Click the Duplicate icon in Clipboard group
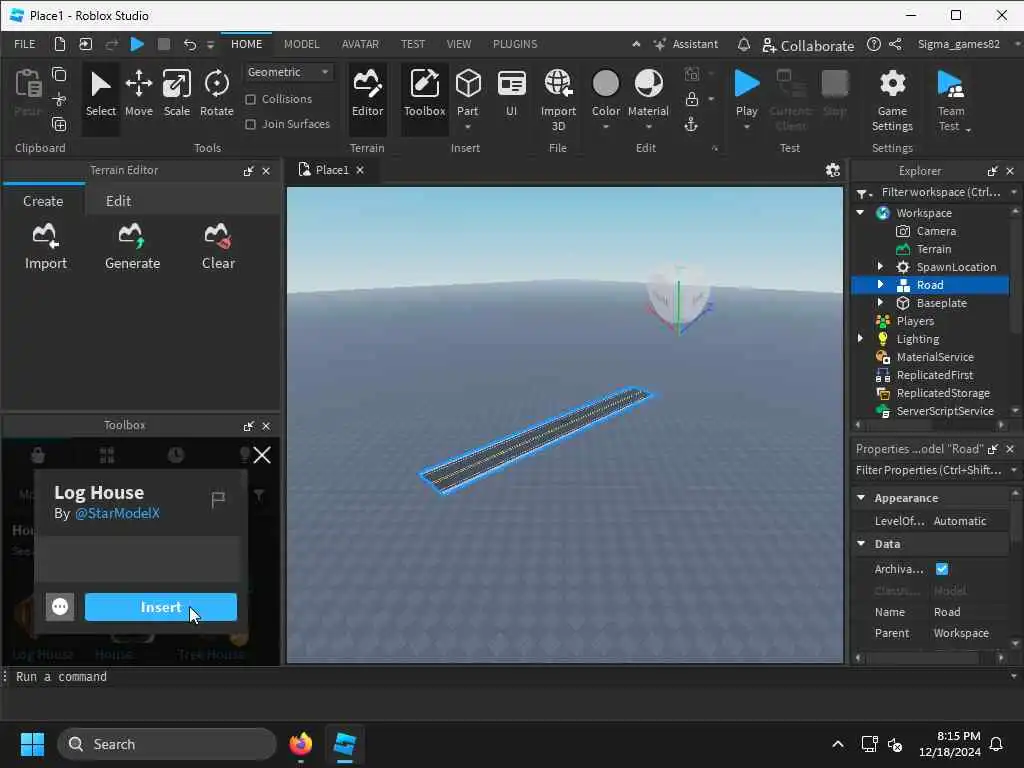This screenshot has width=1024, height=768. (x=59, y=124)
